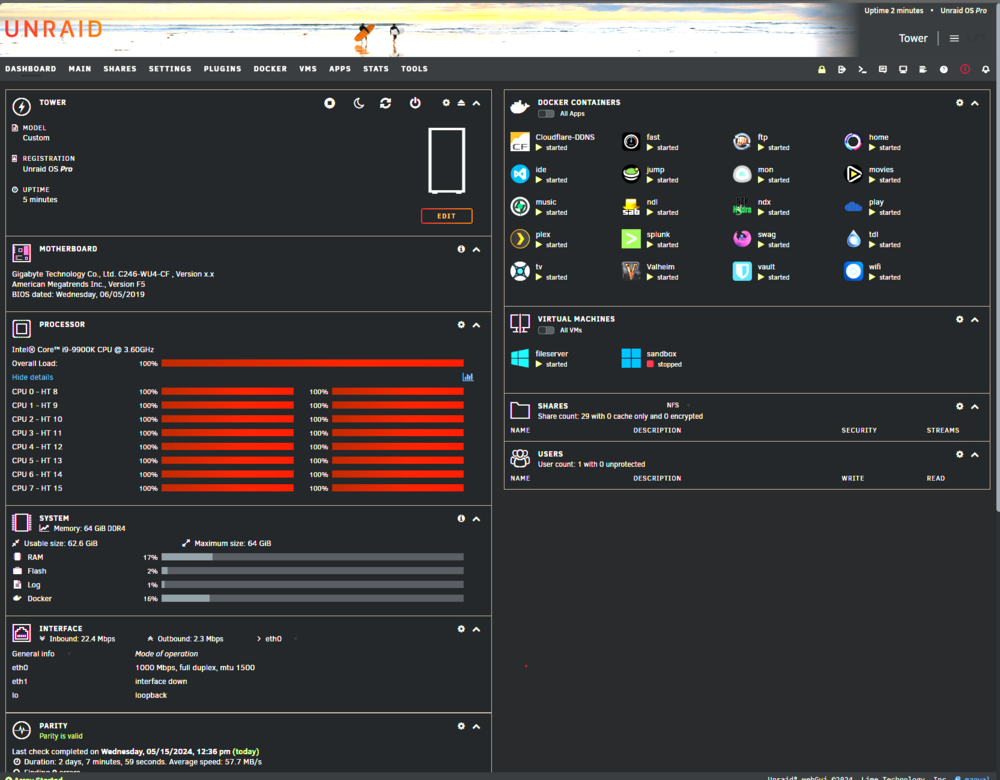Viewport: 1000px width, 780px height.
Task: Click the stop array icon in Tower panel
Action: tap(330, 103)
